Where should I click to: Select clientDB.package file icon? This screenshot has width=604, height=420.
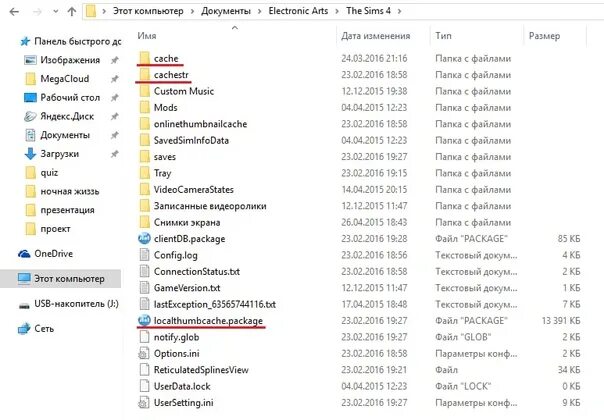click(x=144, y=239)
